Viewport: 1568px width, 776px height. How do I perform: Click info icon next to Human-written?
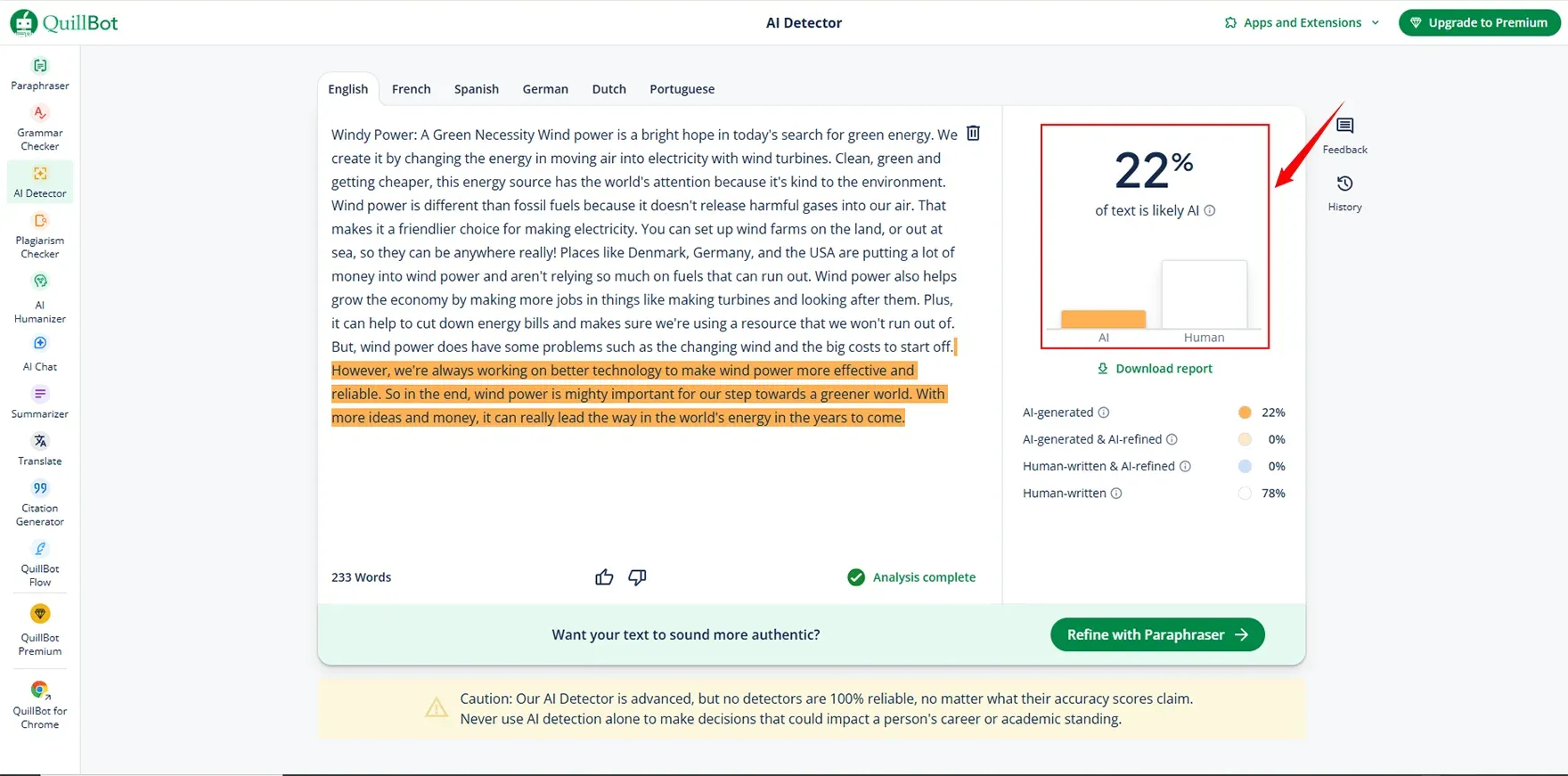tap(1116, 493)
